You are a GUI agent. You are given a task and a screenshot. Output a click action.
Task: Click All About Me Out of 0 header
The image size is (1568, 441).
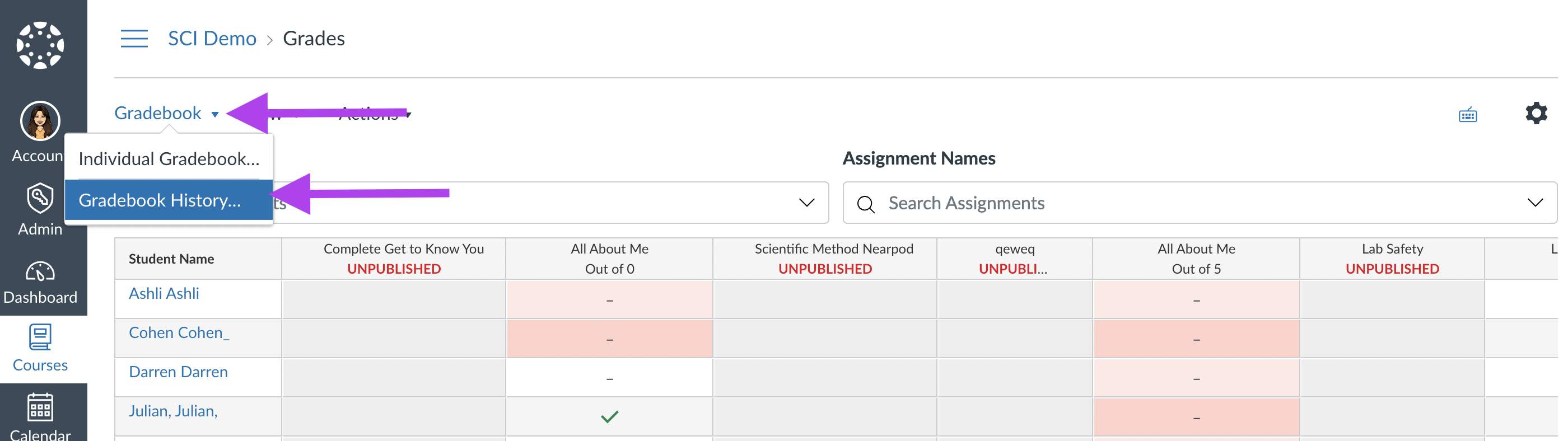(609, 259)
